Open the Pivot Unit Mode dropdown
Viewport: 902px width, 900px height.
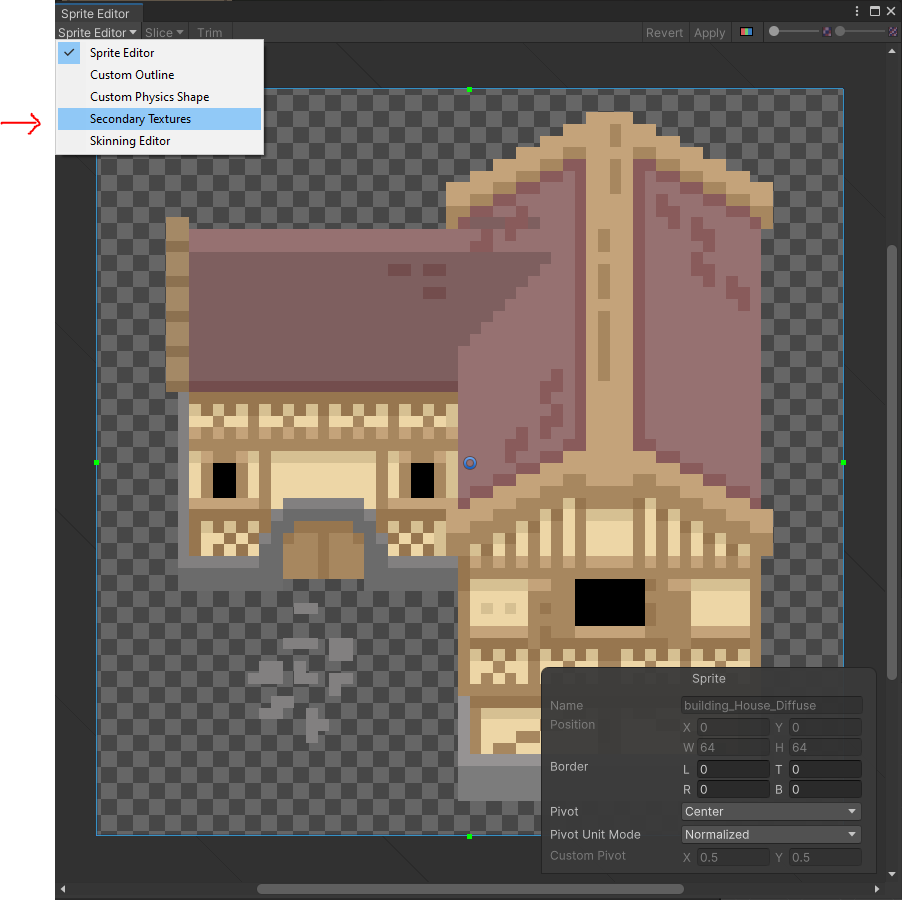click(771, 834)
